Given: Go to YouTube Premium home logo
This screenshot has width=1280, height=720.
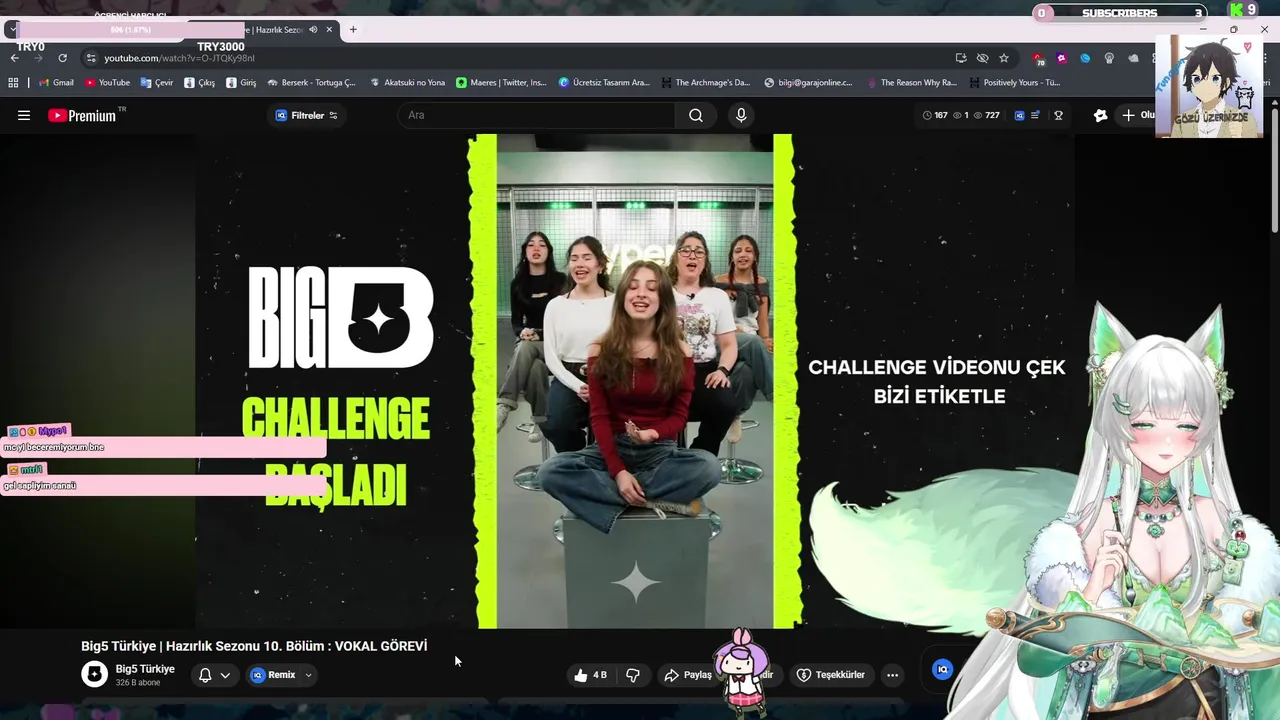Looking at the screenshot, I should coord(82,115).
